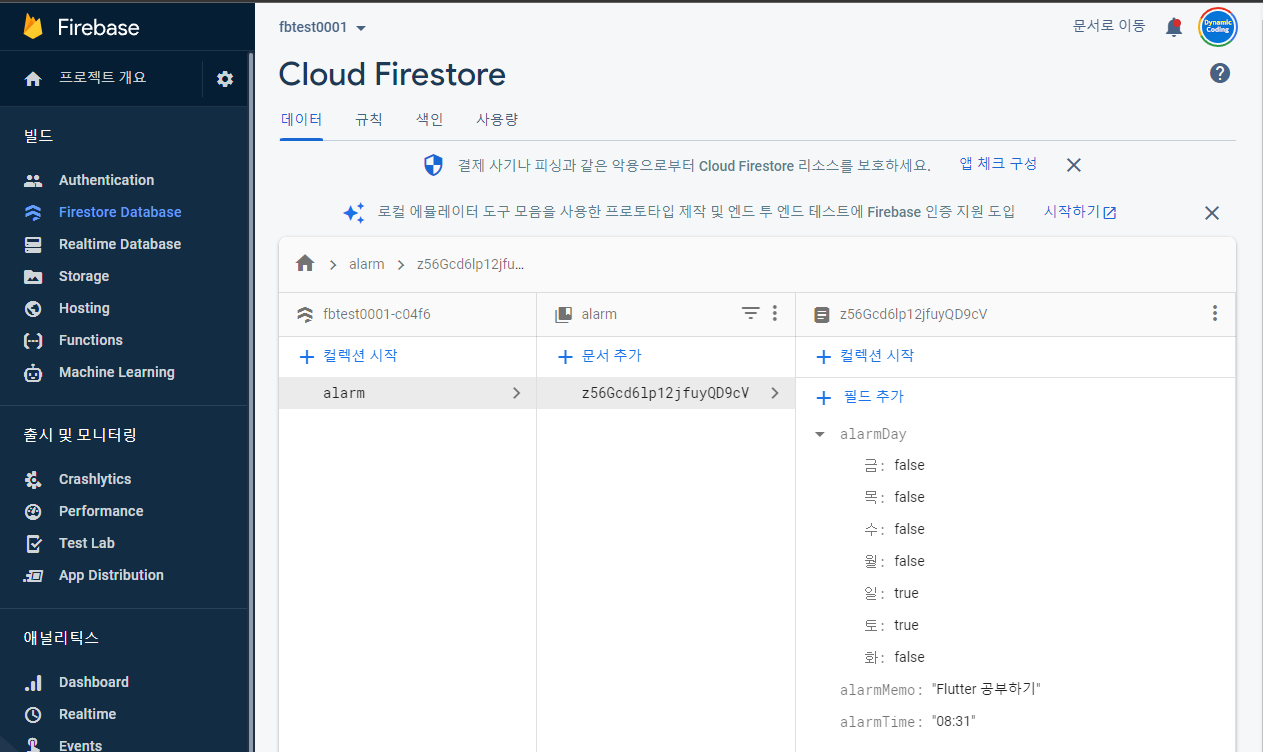Click the Performance gauge icon
The image size is (1263, 752).
point(33,511)
